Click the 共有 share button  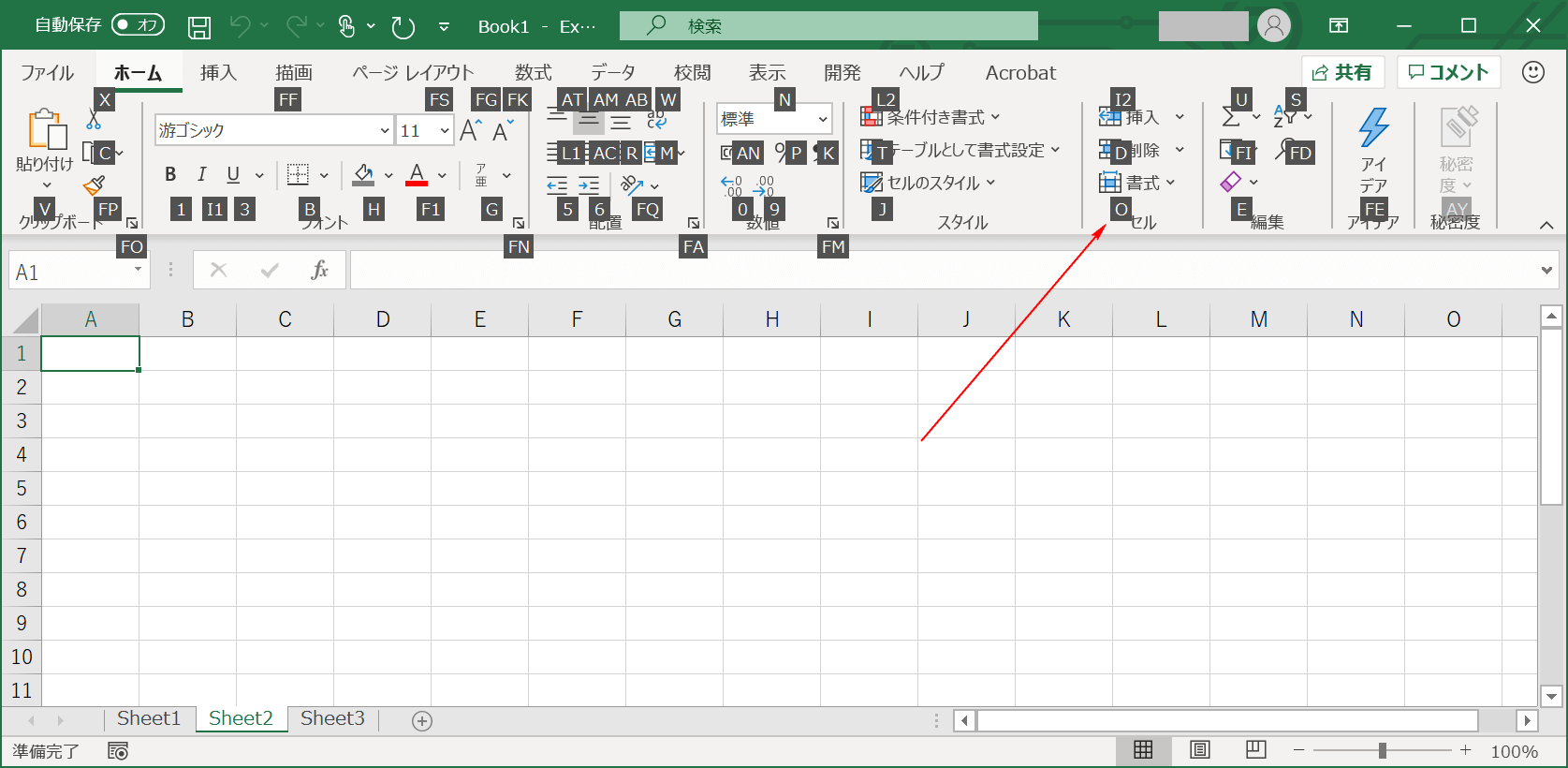pos(1342,72)
